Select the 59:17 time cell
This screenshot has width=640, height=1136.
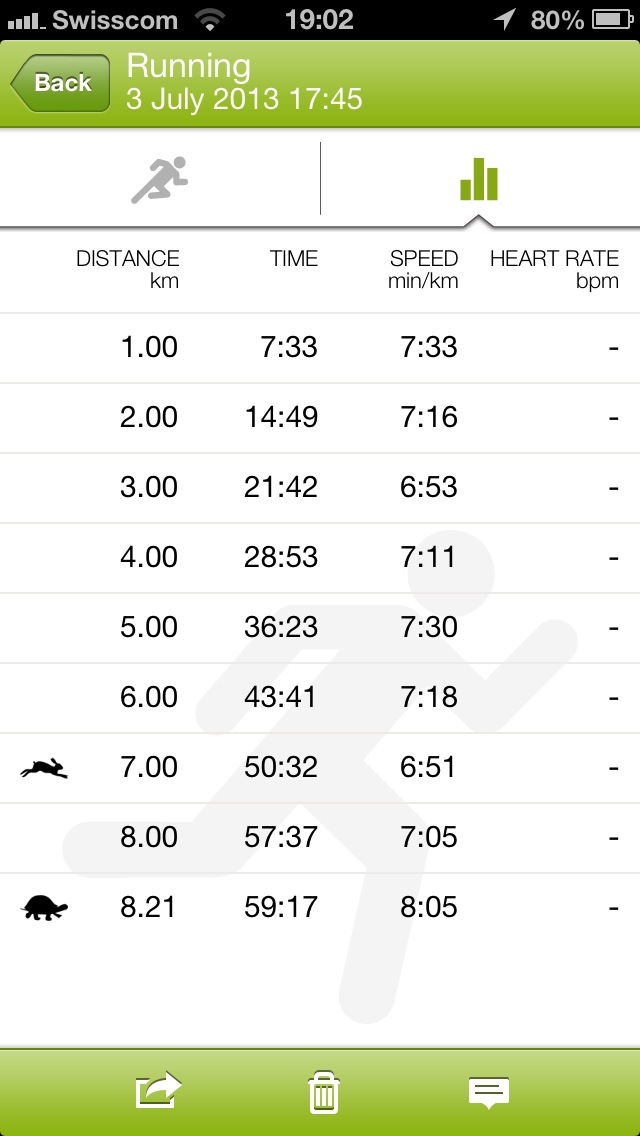point(280,908)
